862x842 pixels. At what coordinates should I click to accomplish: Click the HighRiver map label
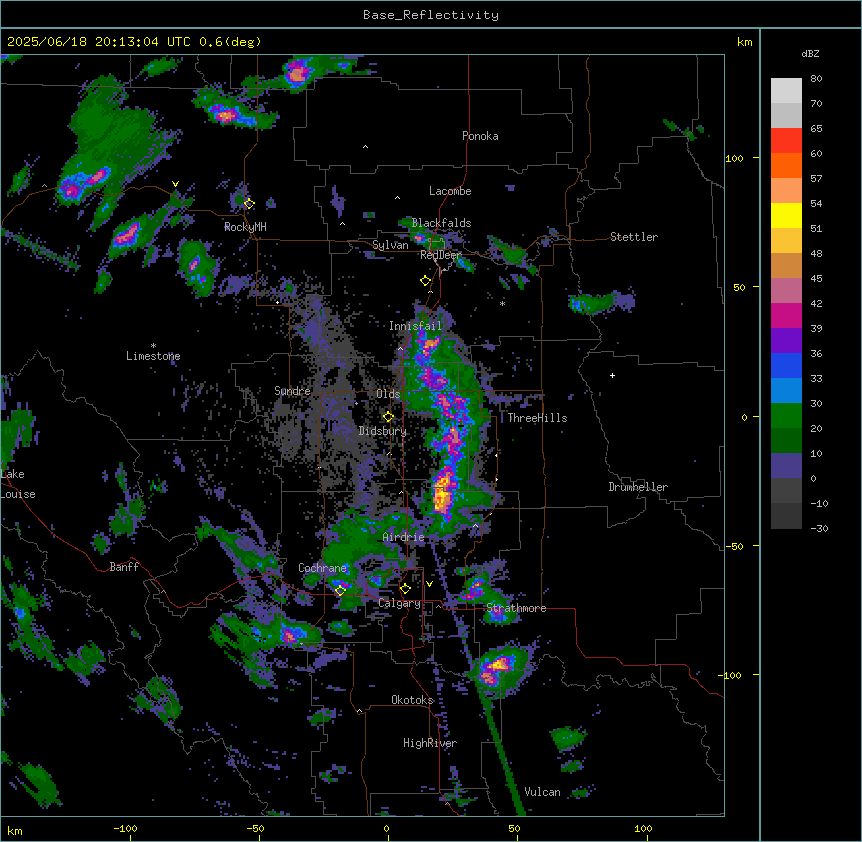click(430, 743)
